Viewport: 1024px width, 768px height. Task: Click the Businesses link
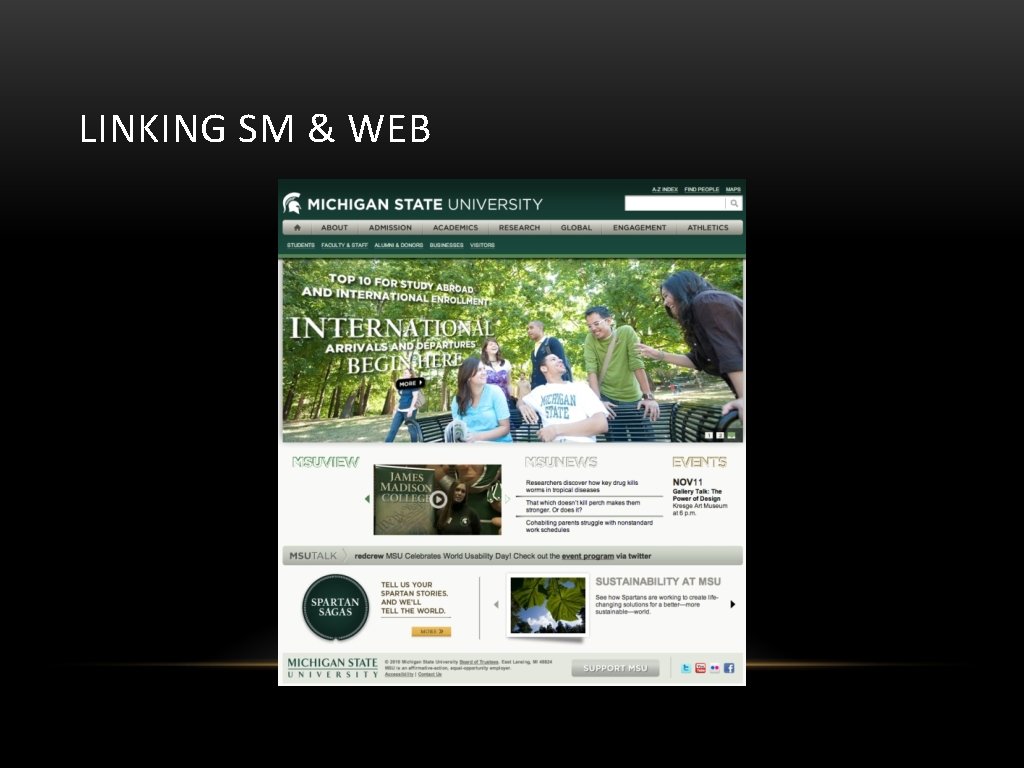pyautogui.click(x=446, y=246)
